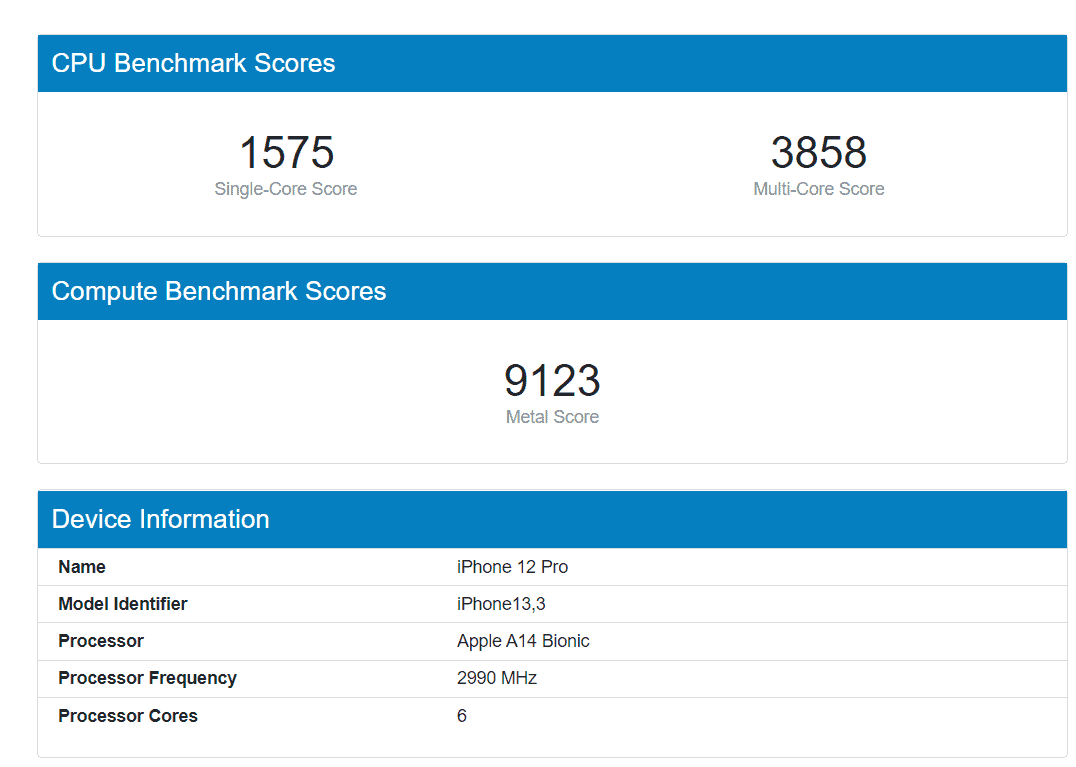Select the Metal score value 9123

pos(552,380)
